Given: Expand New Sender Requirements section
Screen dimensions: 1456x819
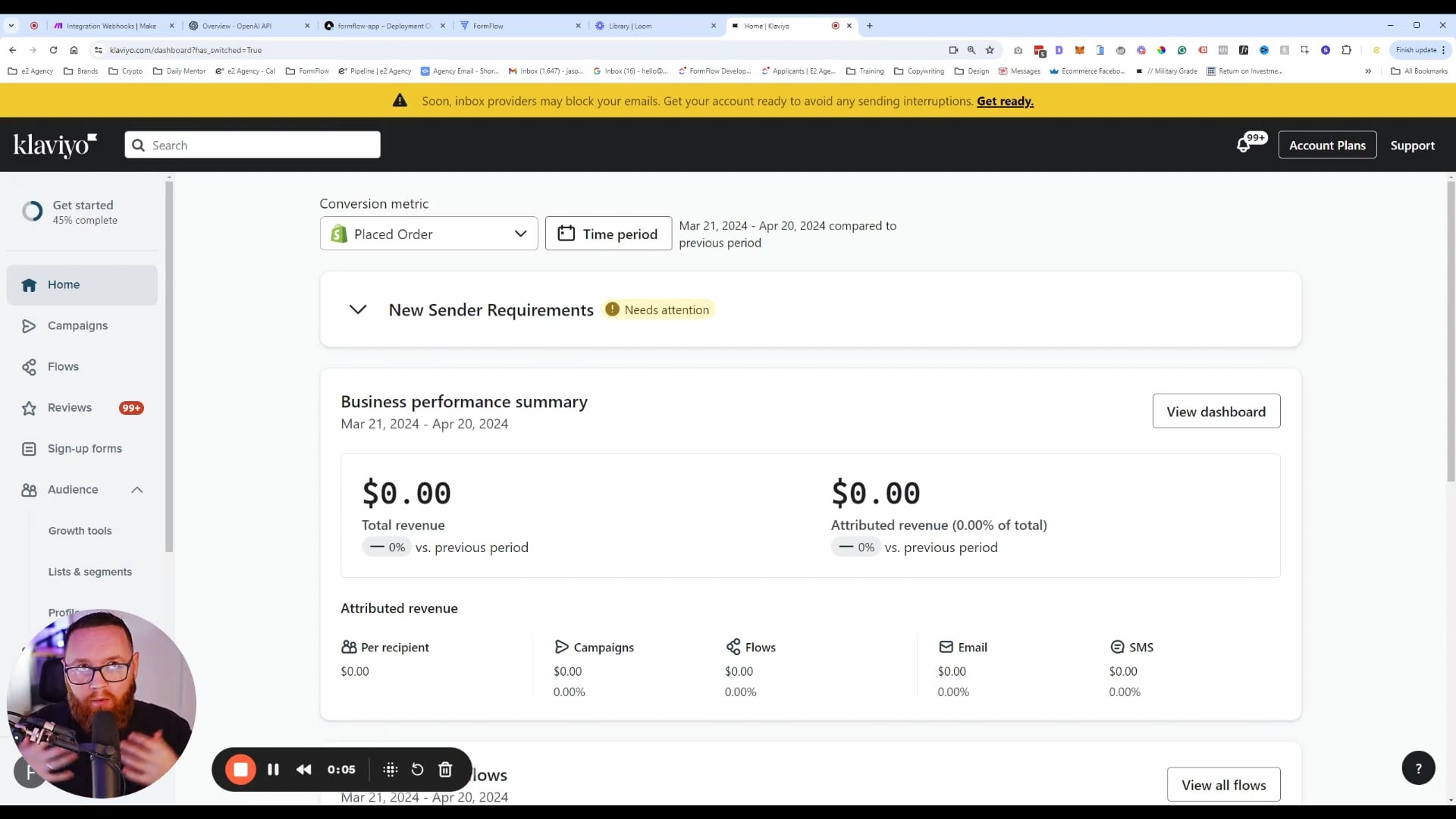Looking at the screenshot, I should [359, 309].
